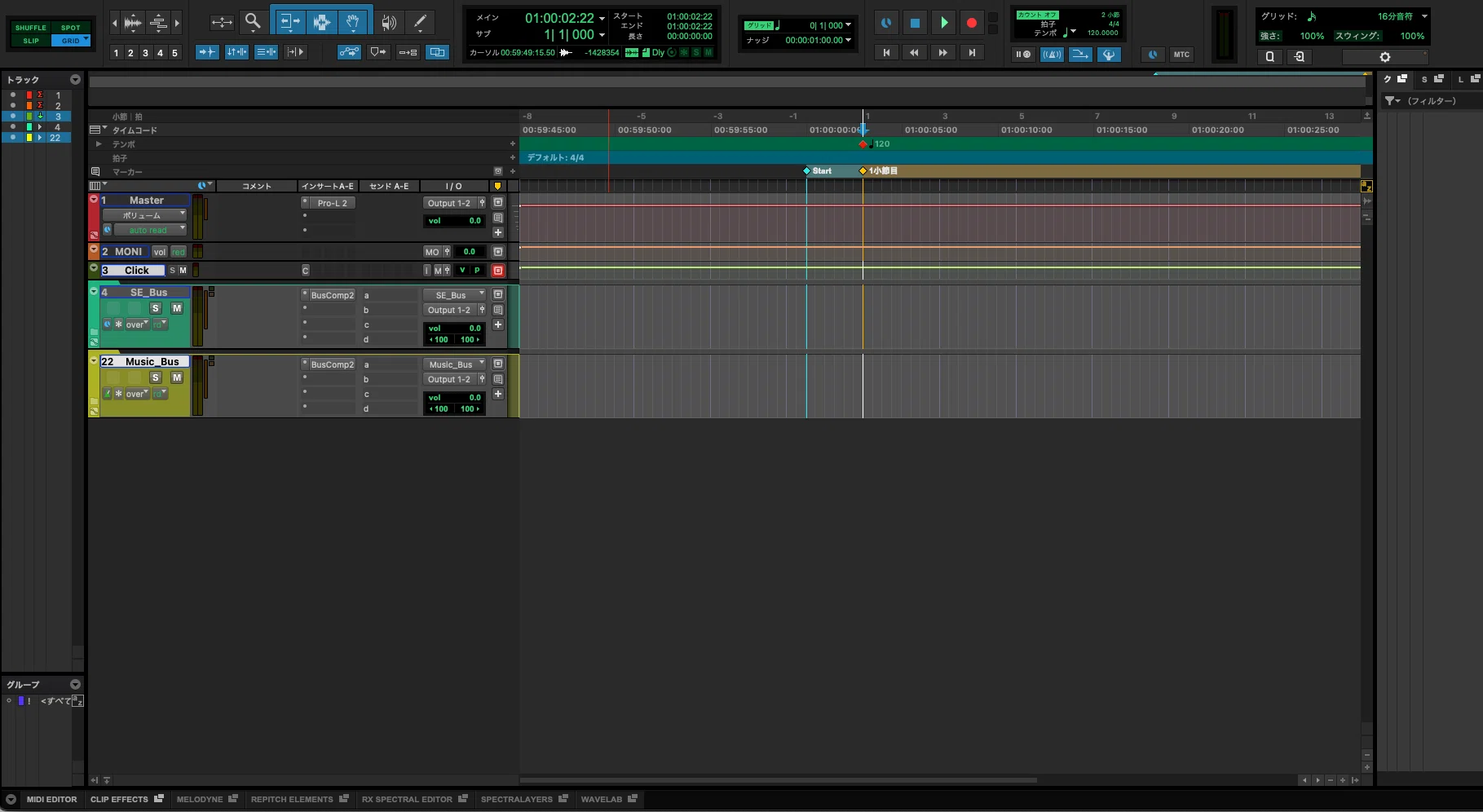The width and height of the screenshot is (1483, 812).
Task: Open the grid value 16分音符 dropdown
Action: 1402,16
